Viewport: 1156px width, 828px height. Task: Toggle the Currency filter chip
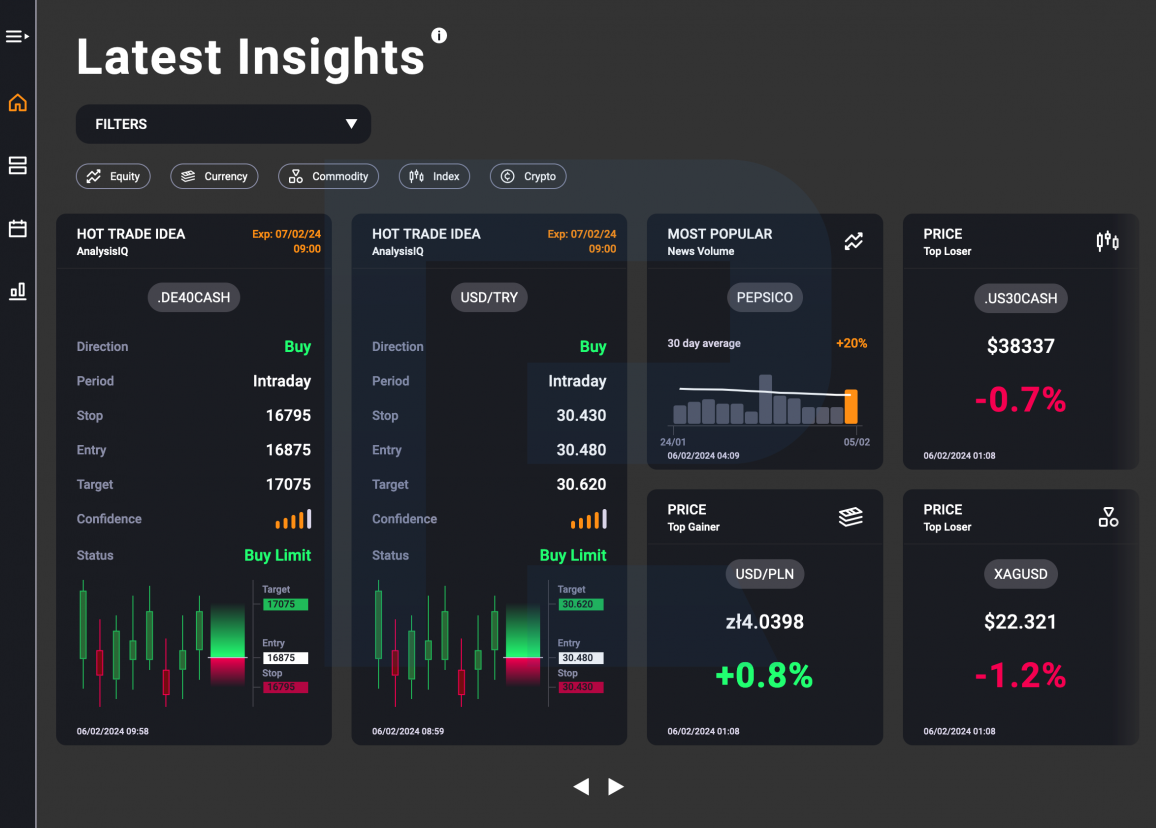click(215, 176)
